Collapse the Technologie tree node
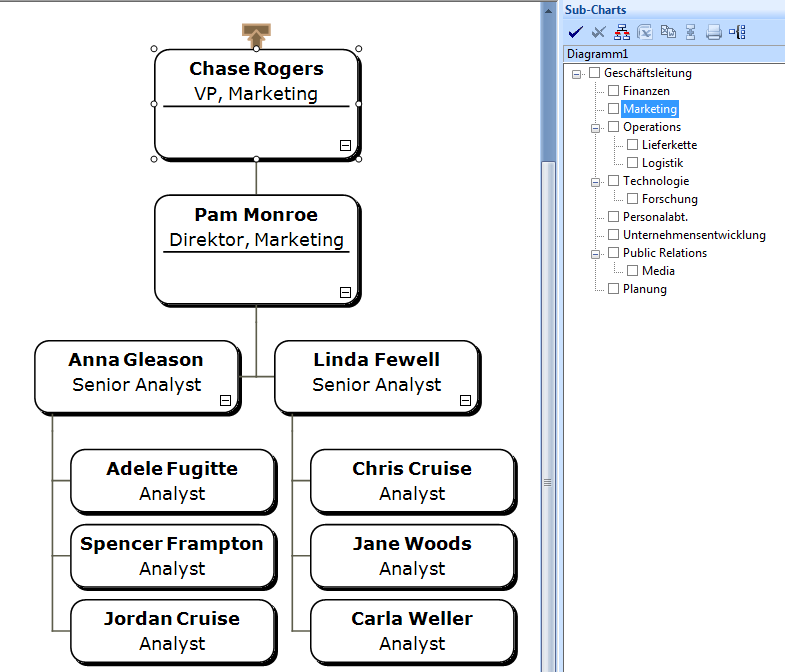This screenshot has height=672, width=785. [x=596, y=181]
